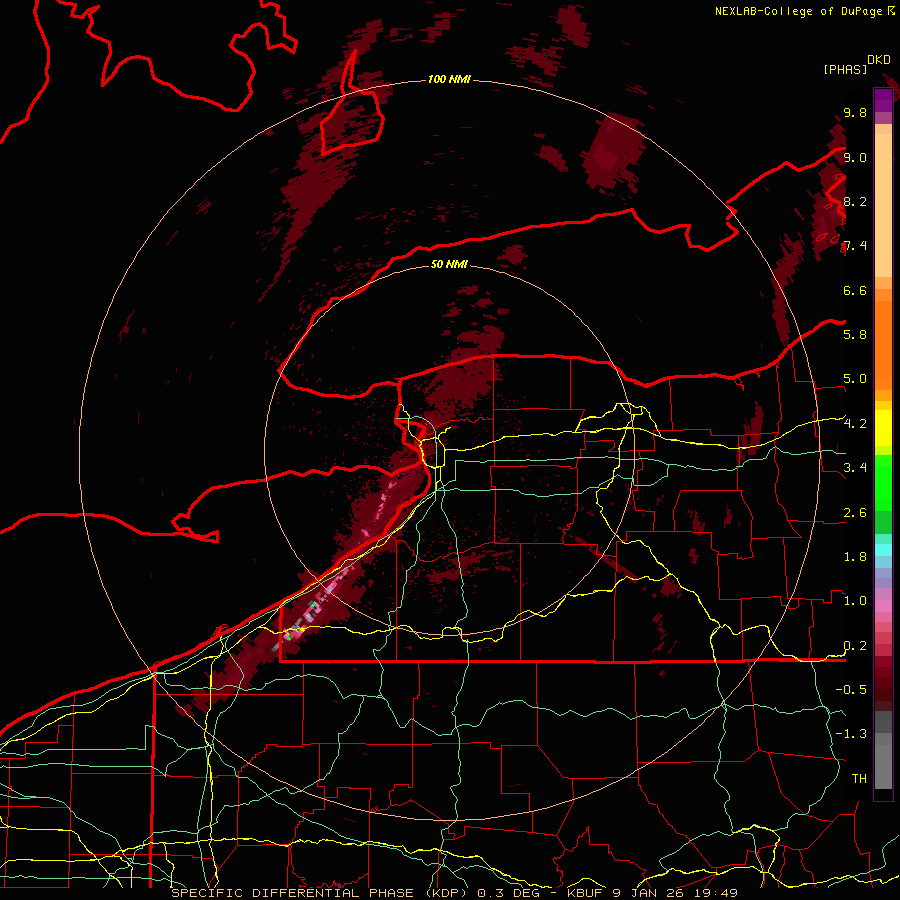Viewport: 900px width, 900px height.
Task: Click the yellow segment of the color bar
Action: point(883,428)
